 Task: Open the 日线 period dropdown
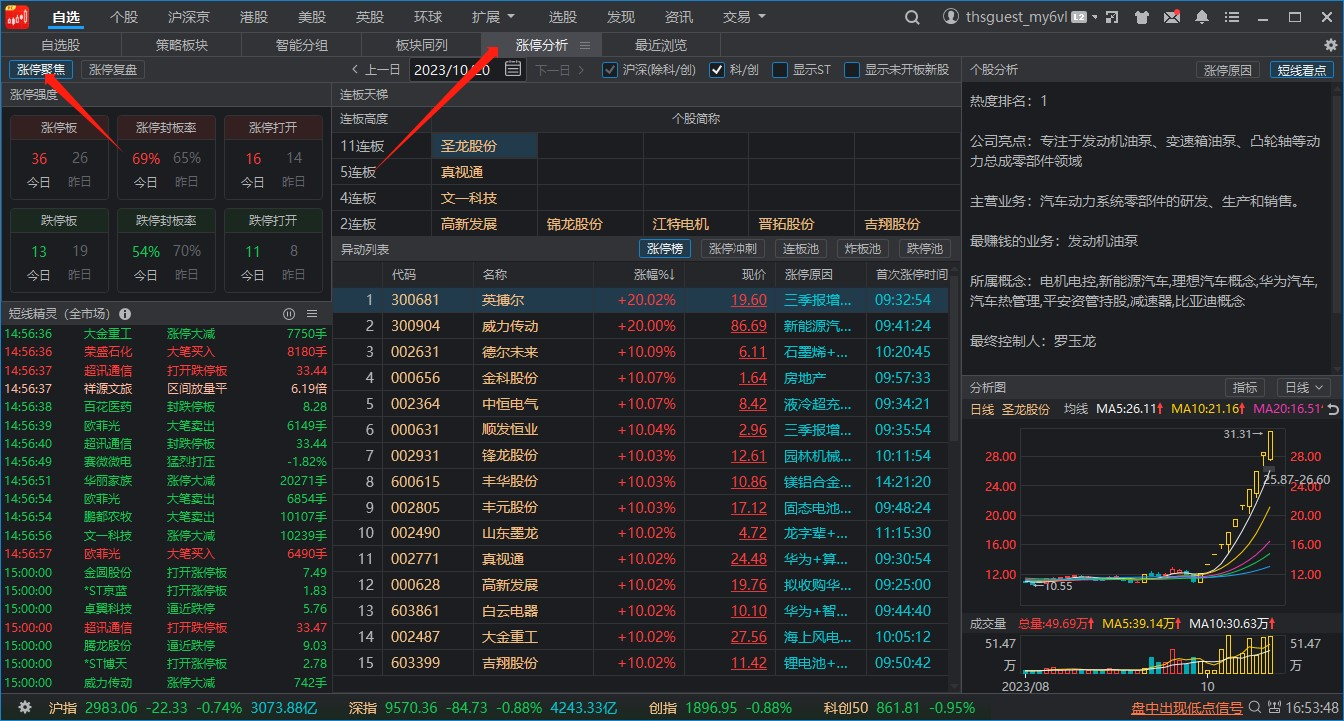click(x=1305, y=387)
